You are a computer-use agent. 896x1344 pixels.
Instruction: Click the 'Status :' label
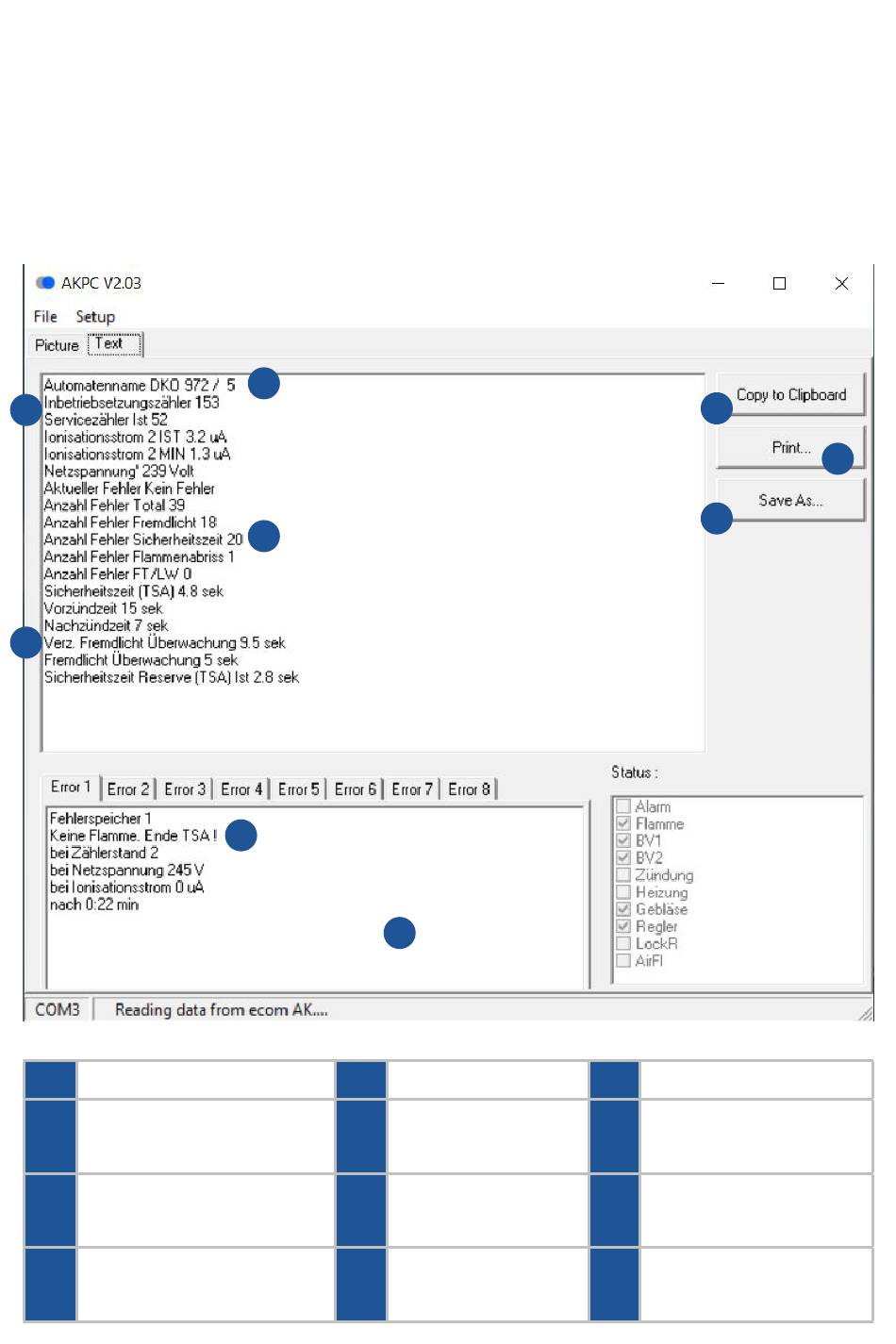(x=635, y=772)
